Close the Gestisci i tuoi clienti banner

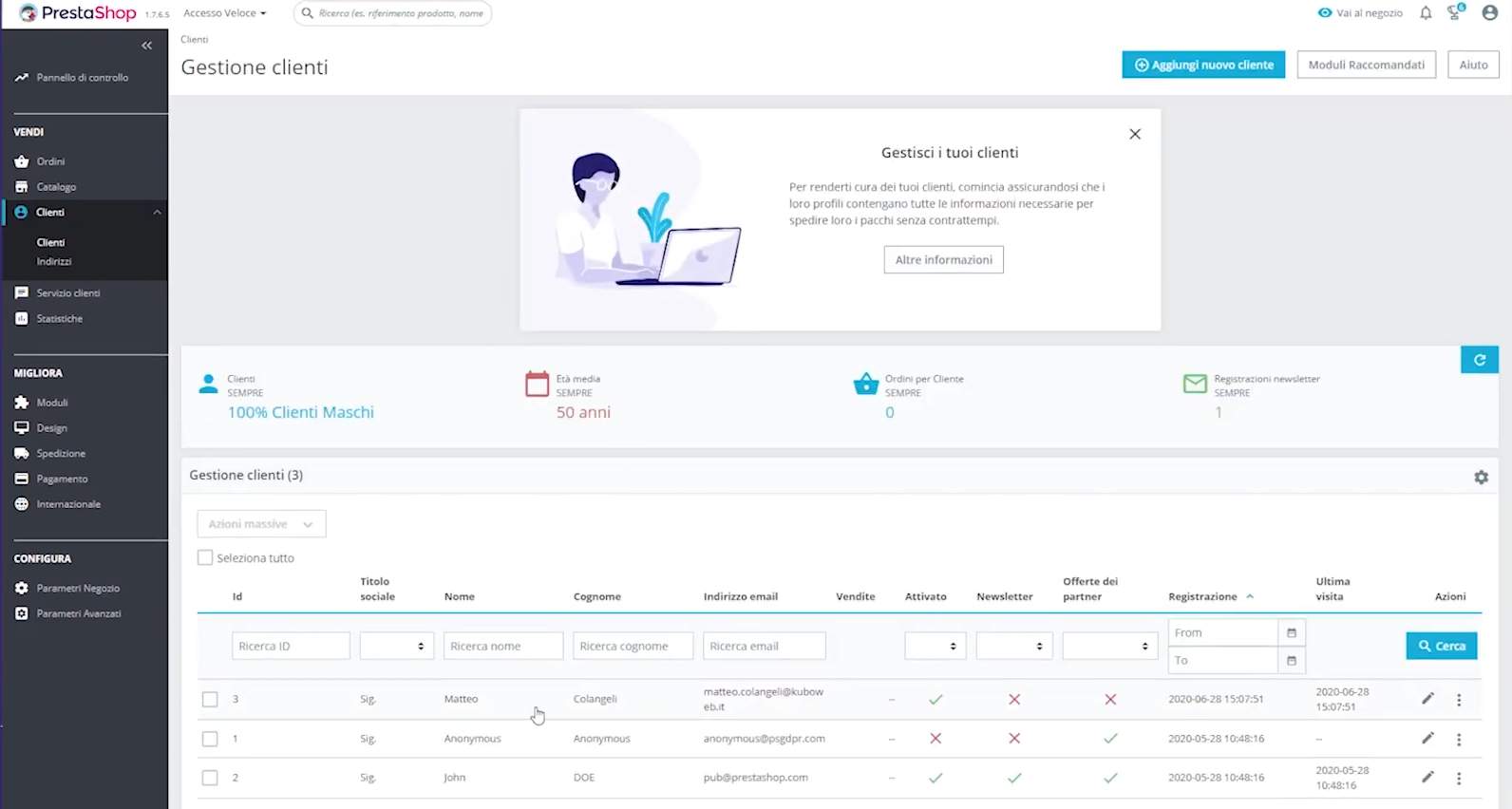(1134, 135)
